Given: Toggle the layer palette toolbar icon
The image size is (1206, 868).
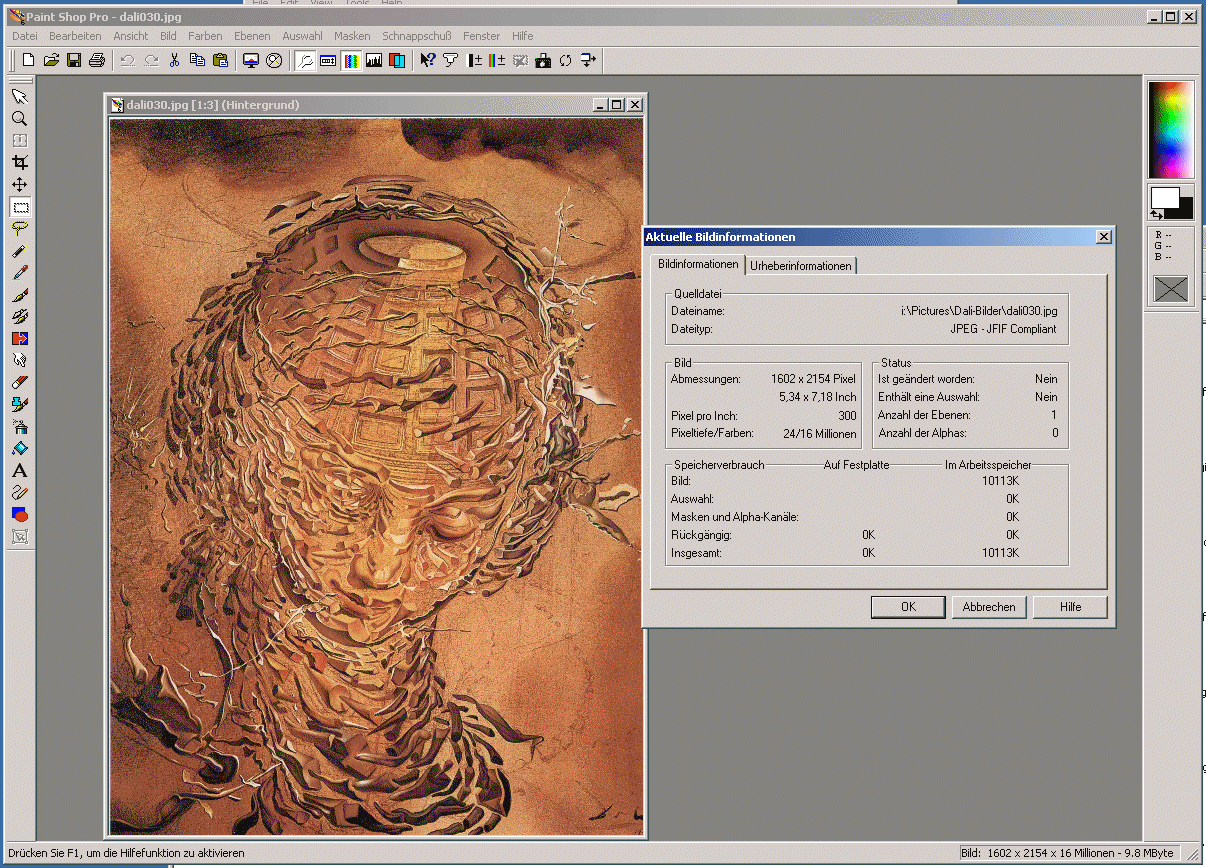Looking at the screenshot, I should click(x=397, y=60).
